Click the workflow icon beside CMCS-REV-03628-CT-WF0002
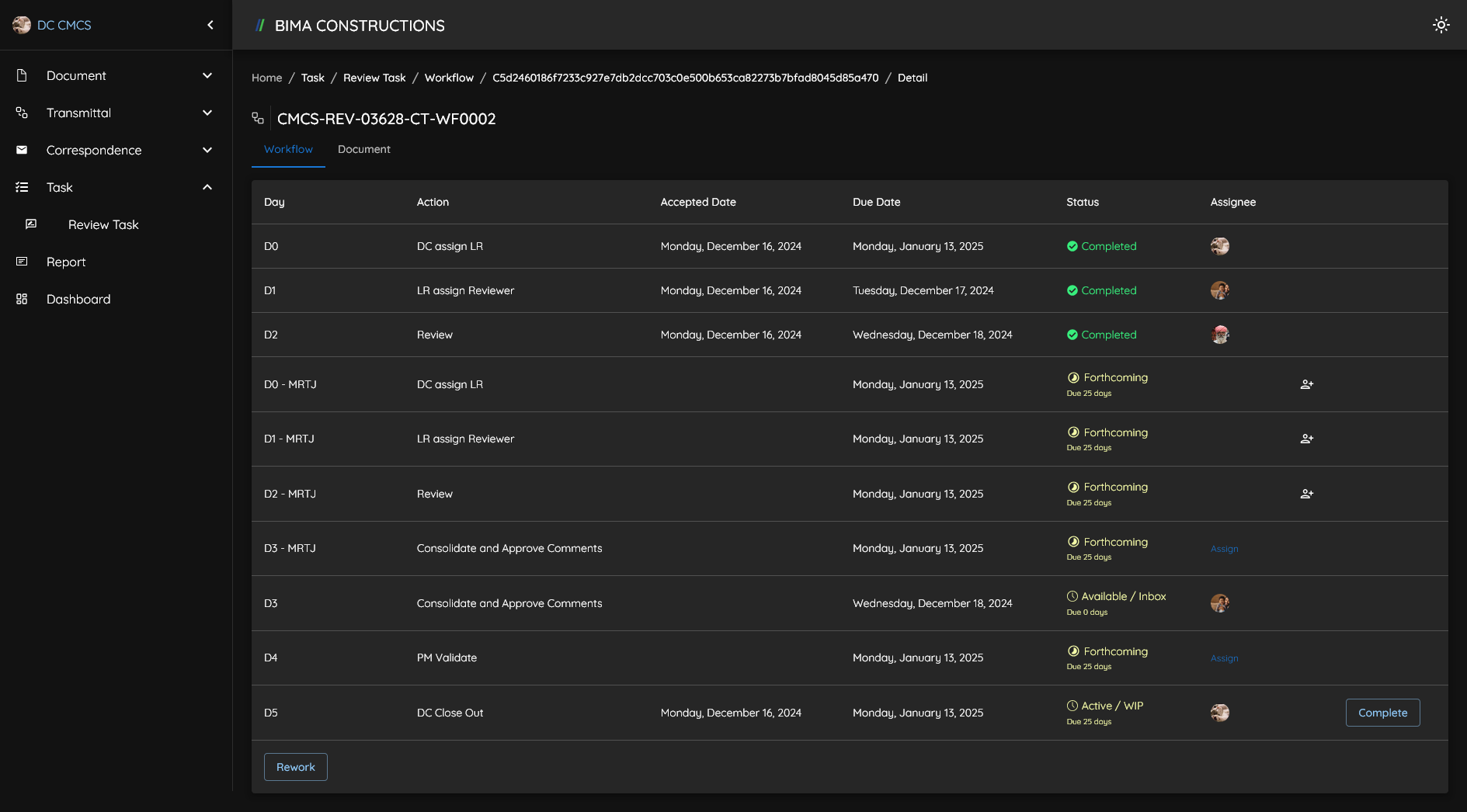Screen dimensions: 1467x812 258,118
